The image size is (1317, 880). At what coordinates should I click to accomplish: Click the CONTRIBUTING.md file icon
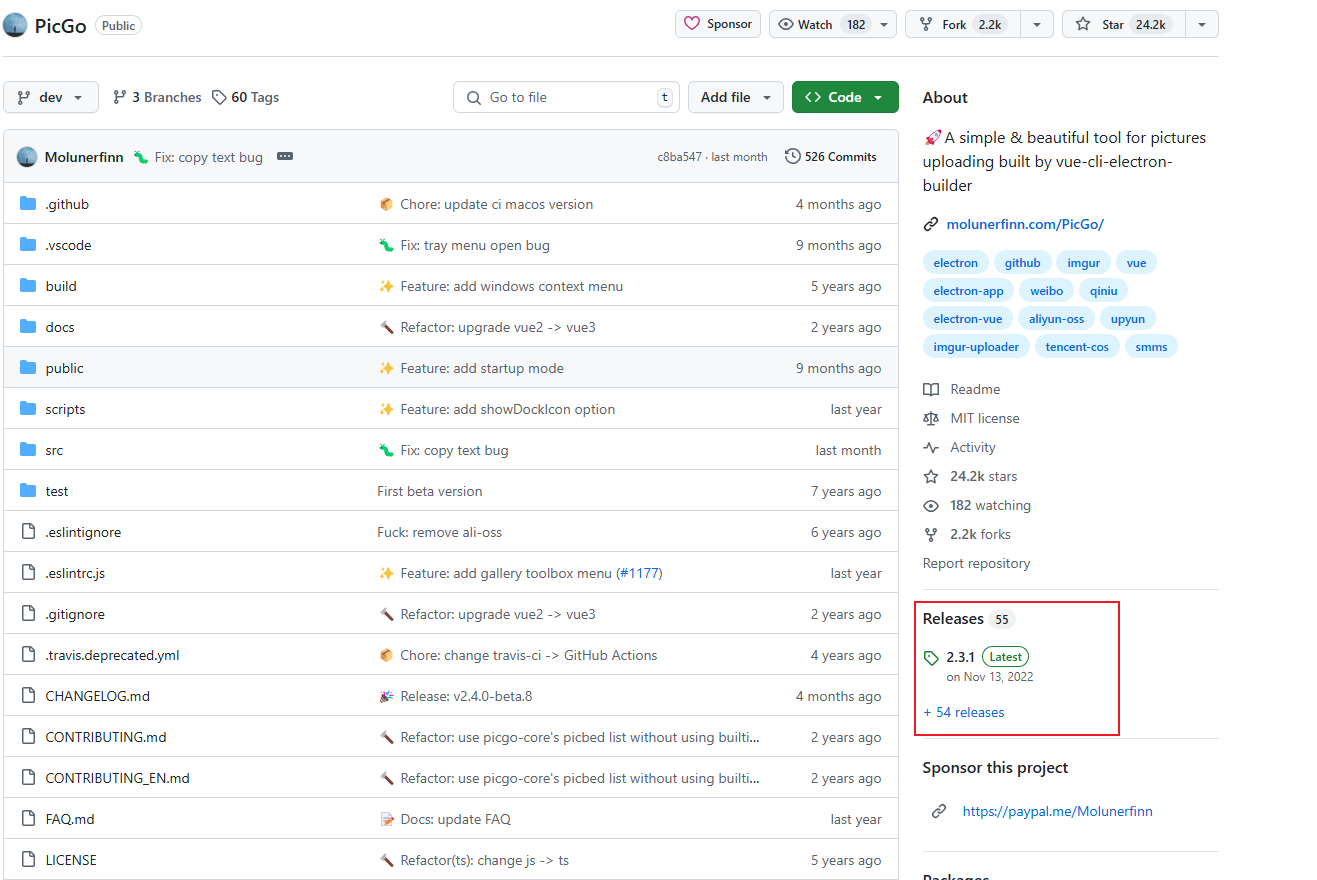click(28, 737)
